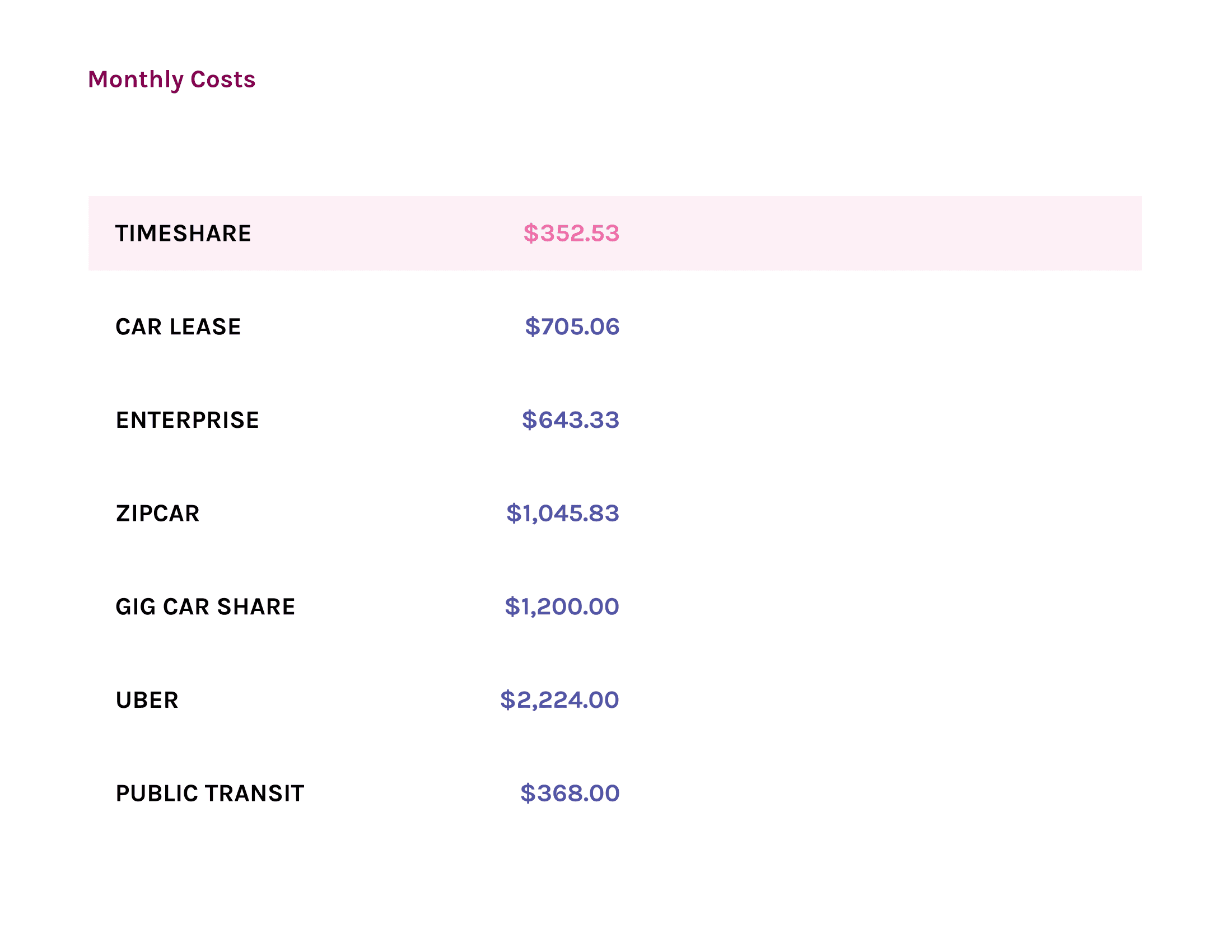Click the word Monthly in heading
1232x952 pixels.
[136, 80]
